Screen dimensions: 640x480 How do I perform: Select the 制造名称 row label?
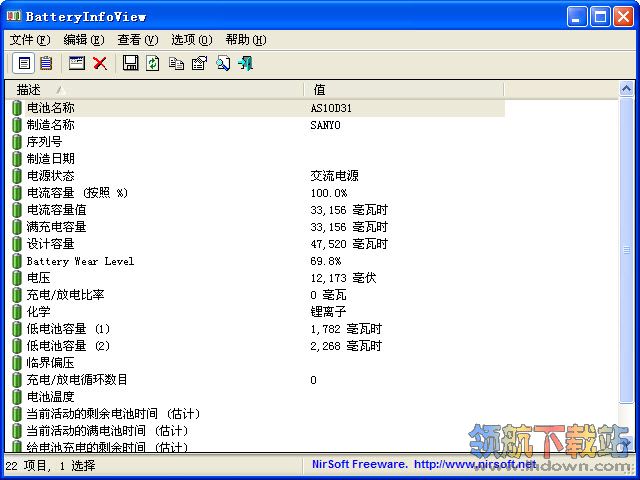pyautogui.click(x=51, y=125)
